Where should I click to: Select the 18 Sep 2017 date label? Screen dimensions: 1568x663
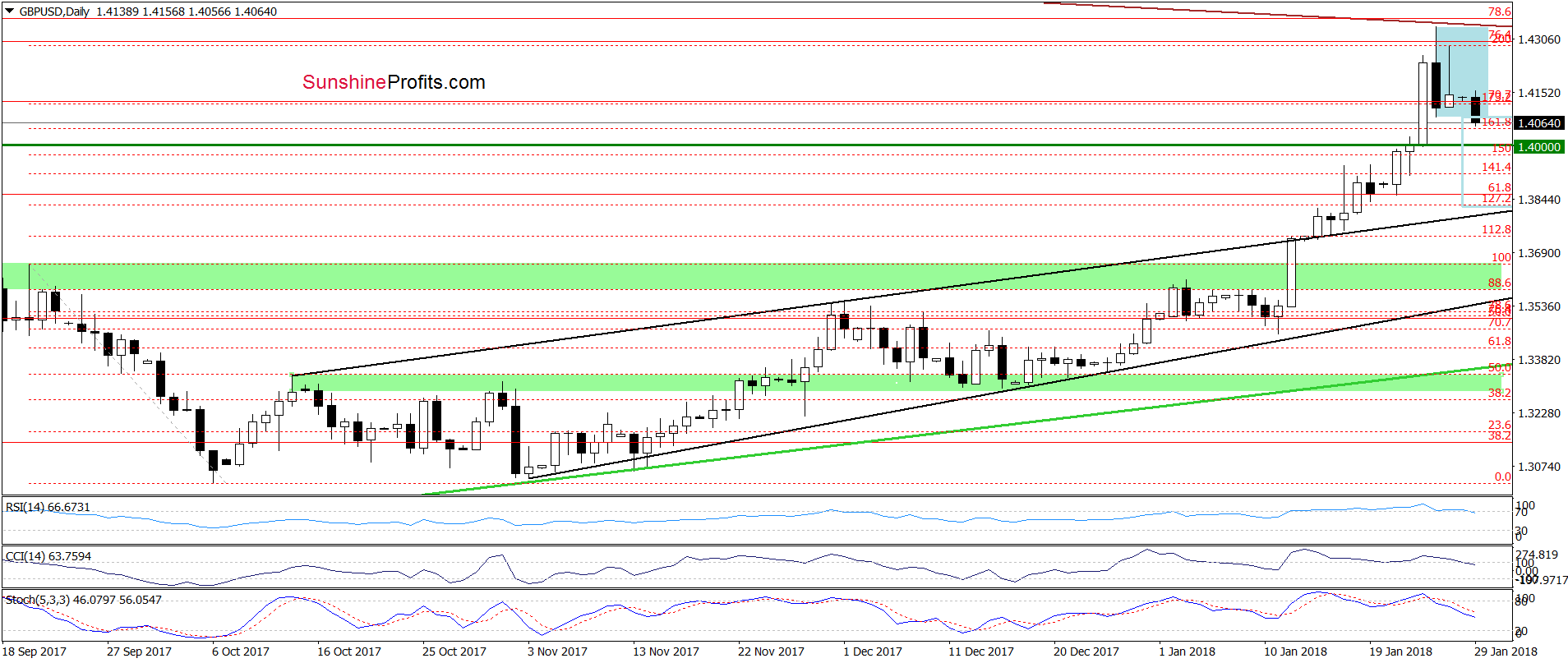(35, 651)
